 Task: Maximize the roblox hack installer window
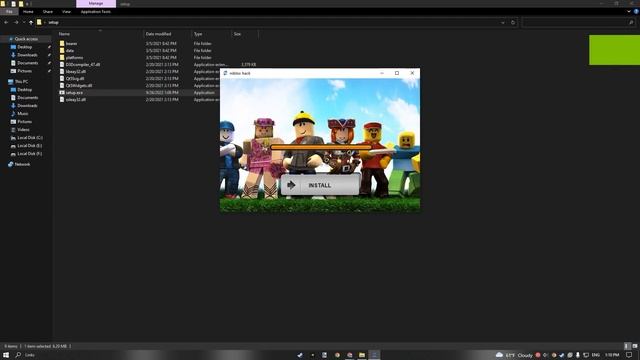(397, 73)
